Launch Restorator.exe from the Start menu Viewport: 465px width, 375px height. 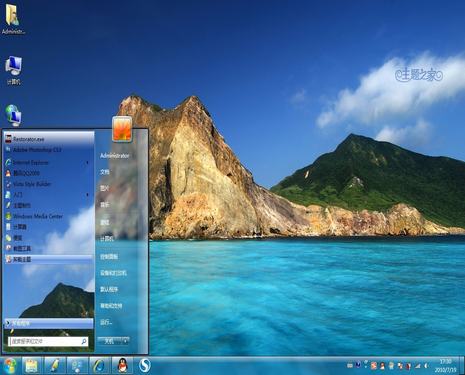(x=49, y=139)
